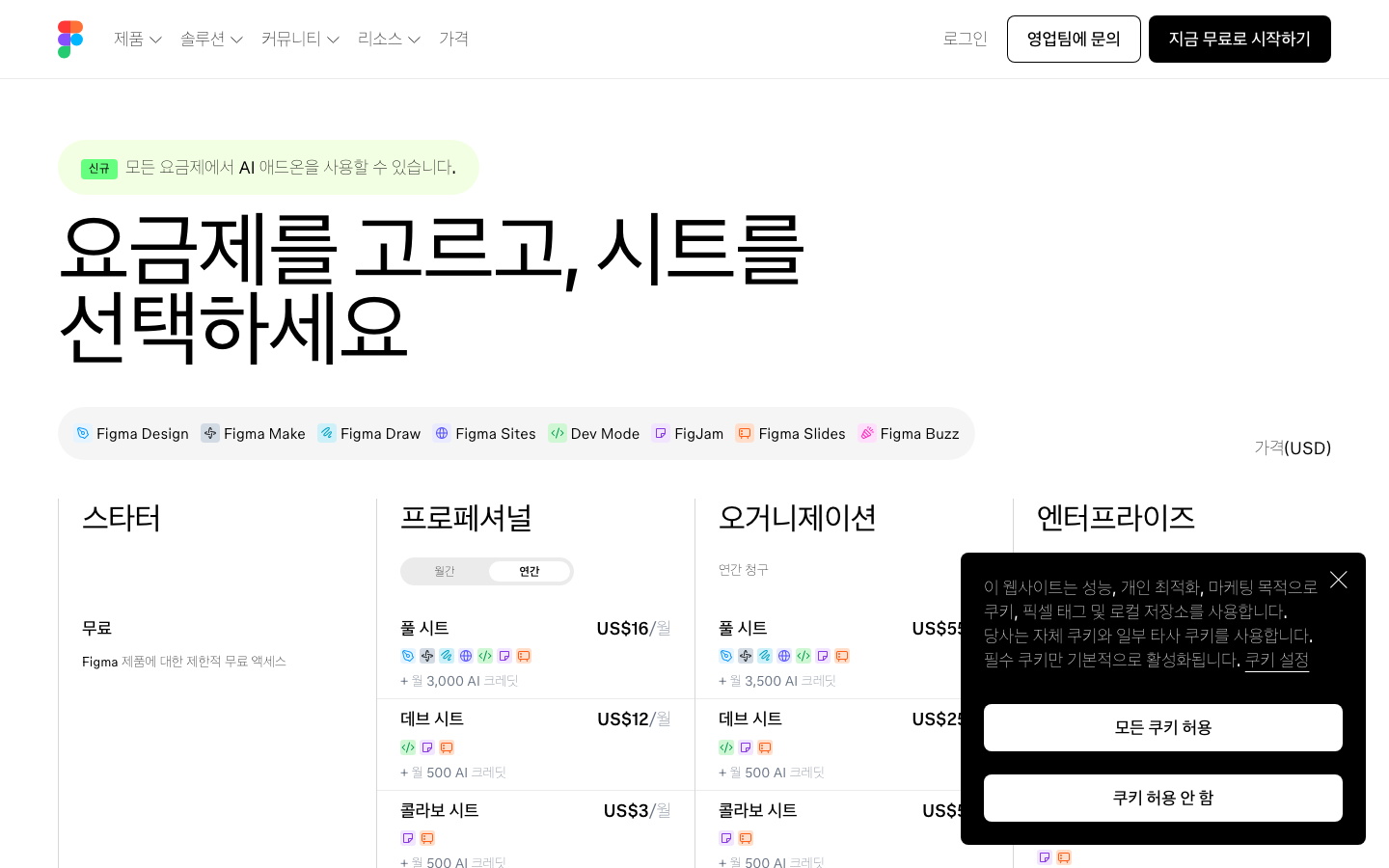Open the 가격 menu item

coord(453,39)
